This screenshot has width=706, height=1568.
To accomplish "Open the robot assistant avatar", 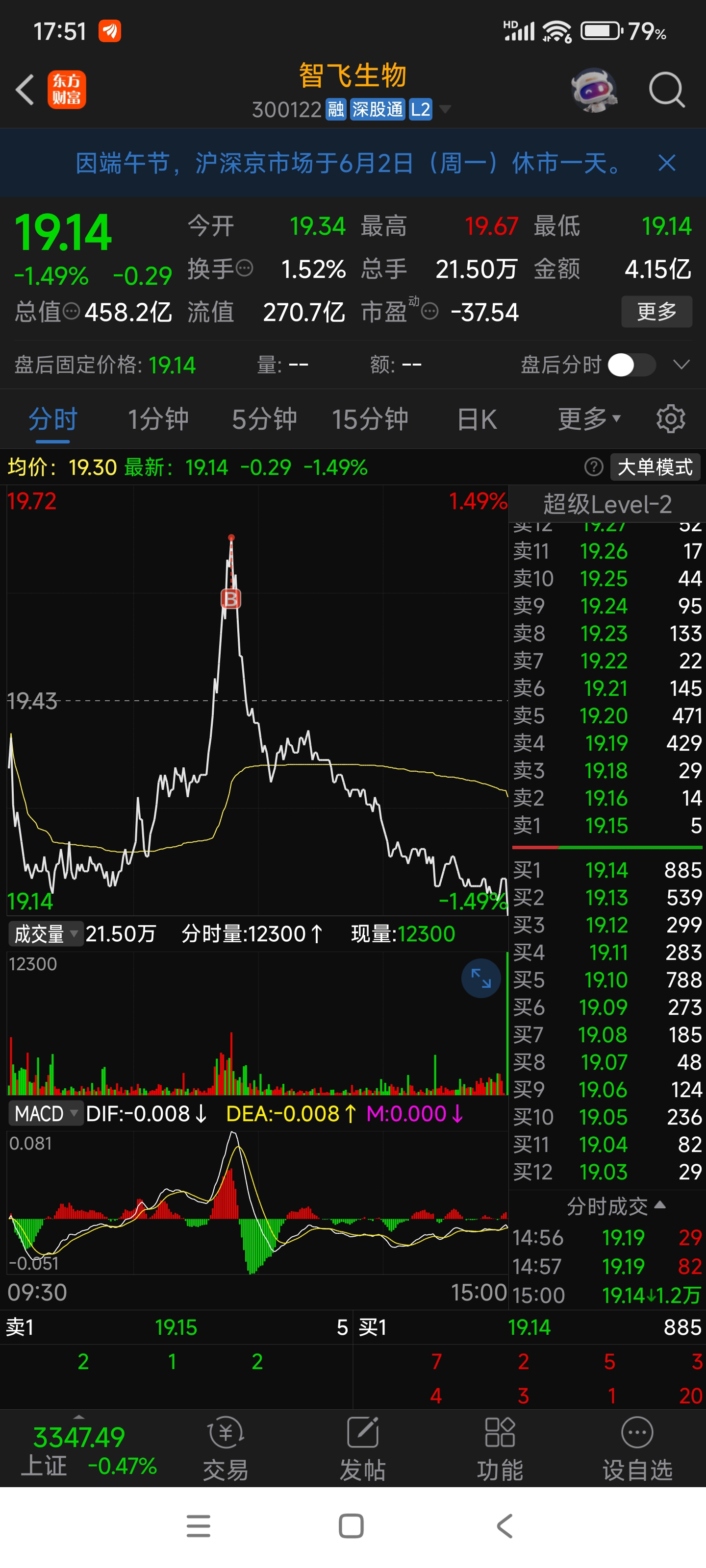I will 594,90.
